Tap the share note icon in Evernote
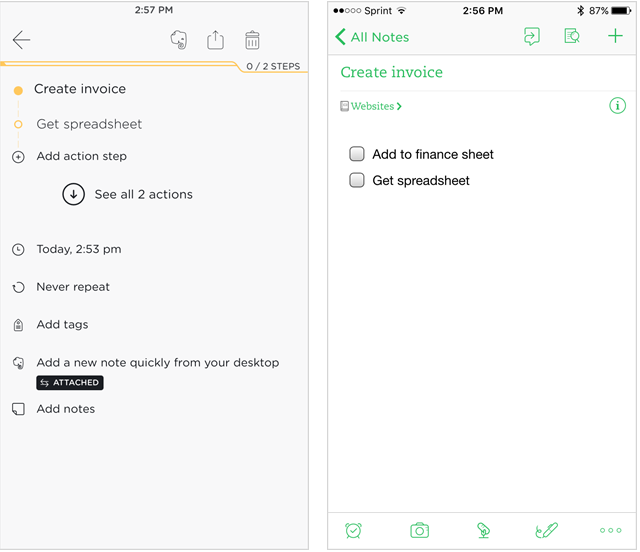 531,37
